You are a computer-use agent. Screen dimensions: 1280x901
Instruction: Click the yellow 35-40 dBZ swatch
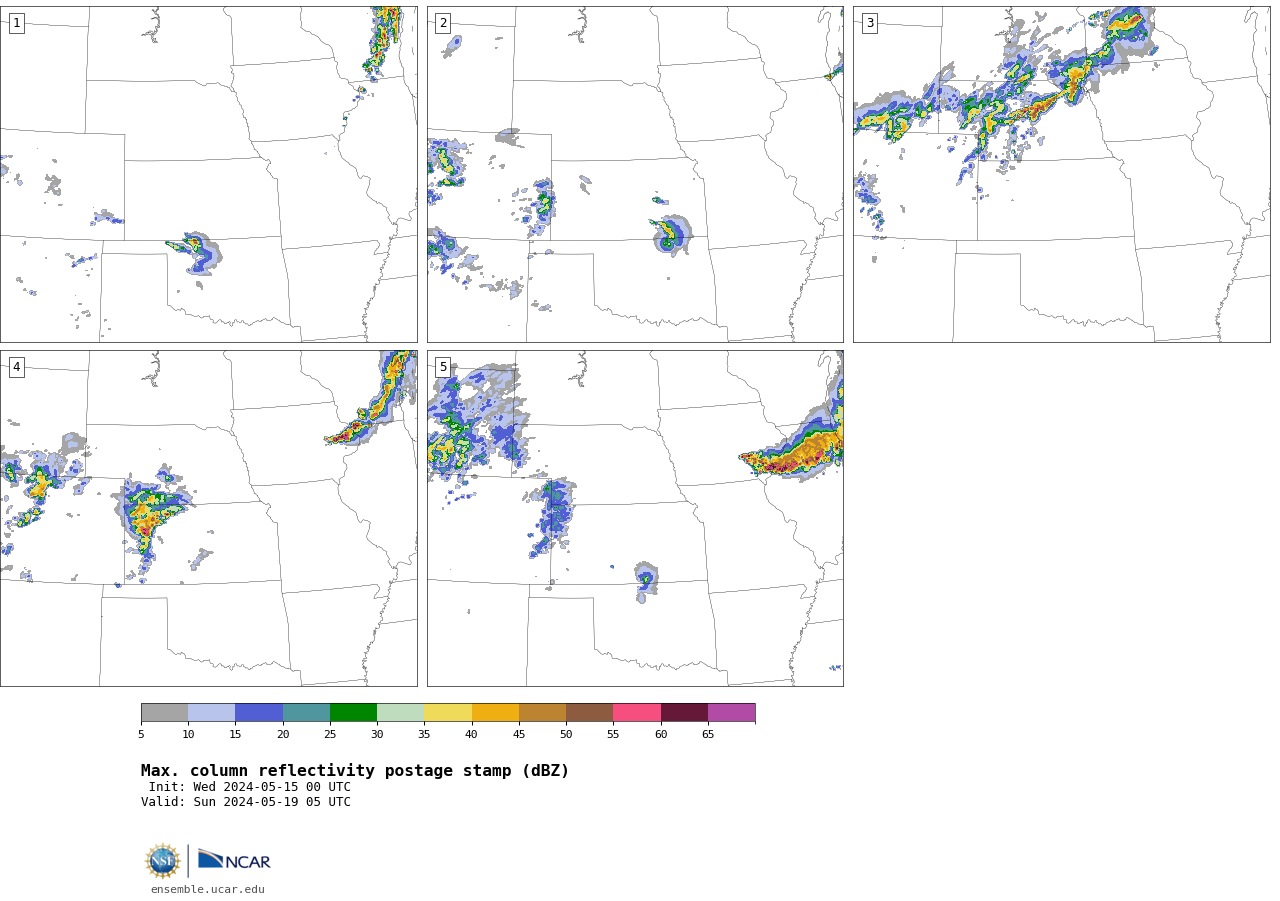(448, 712)
